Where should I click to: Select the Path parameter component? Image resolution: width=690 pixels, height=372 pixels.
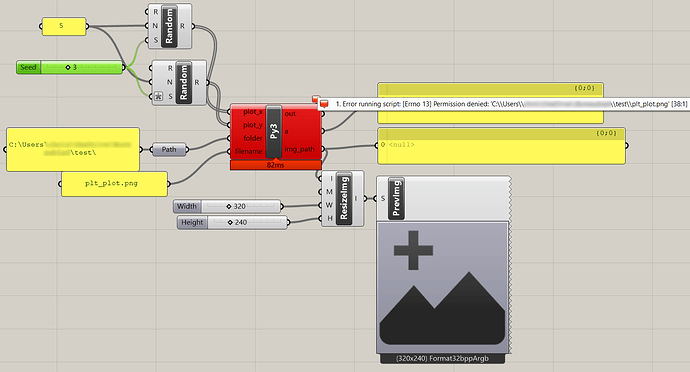(169, 150)
